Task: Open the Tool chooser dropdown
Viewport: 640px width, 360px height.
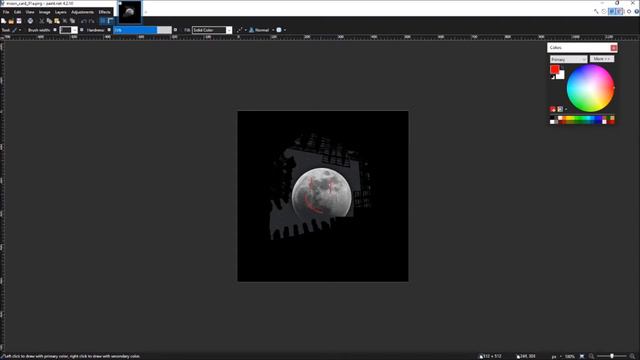Action: (x=16, y=30)
